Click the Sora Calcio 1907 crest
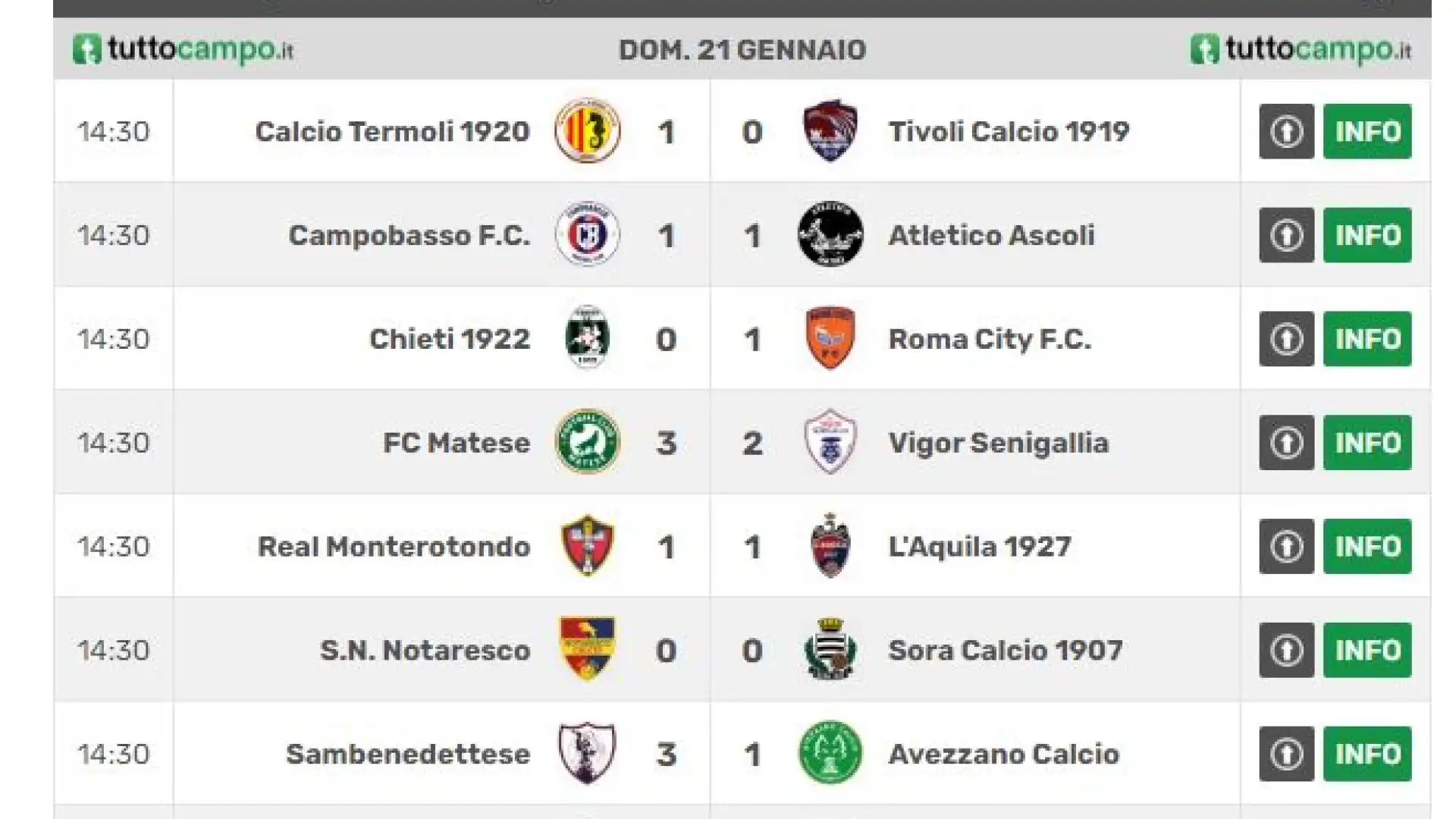1456x819 pixels. [x=830, y=650]
